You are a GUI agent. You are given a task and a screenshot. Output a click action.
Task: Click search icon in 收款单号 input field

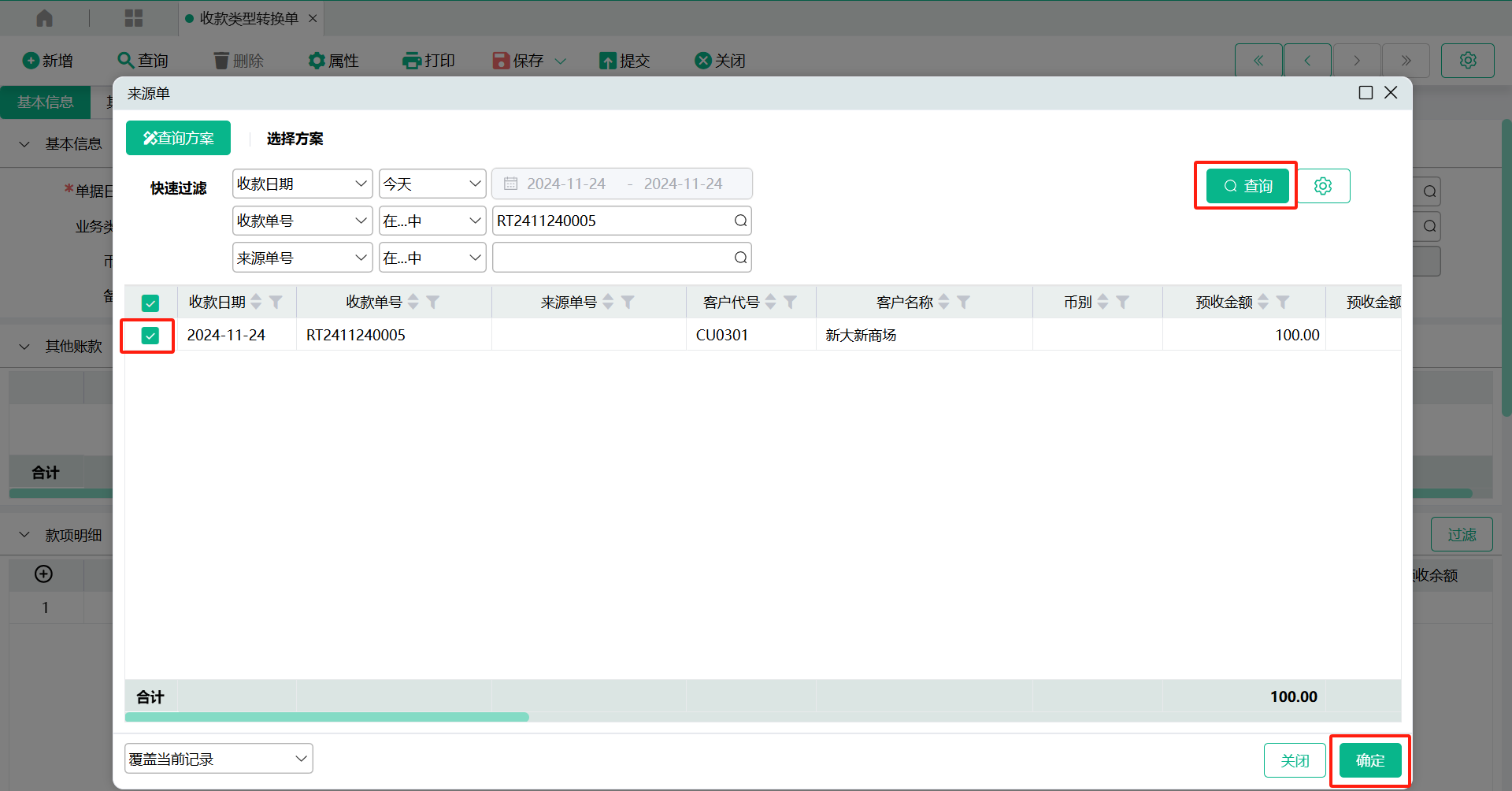click(x=740, y=221)
